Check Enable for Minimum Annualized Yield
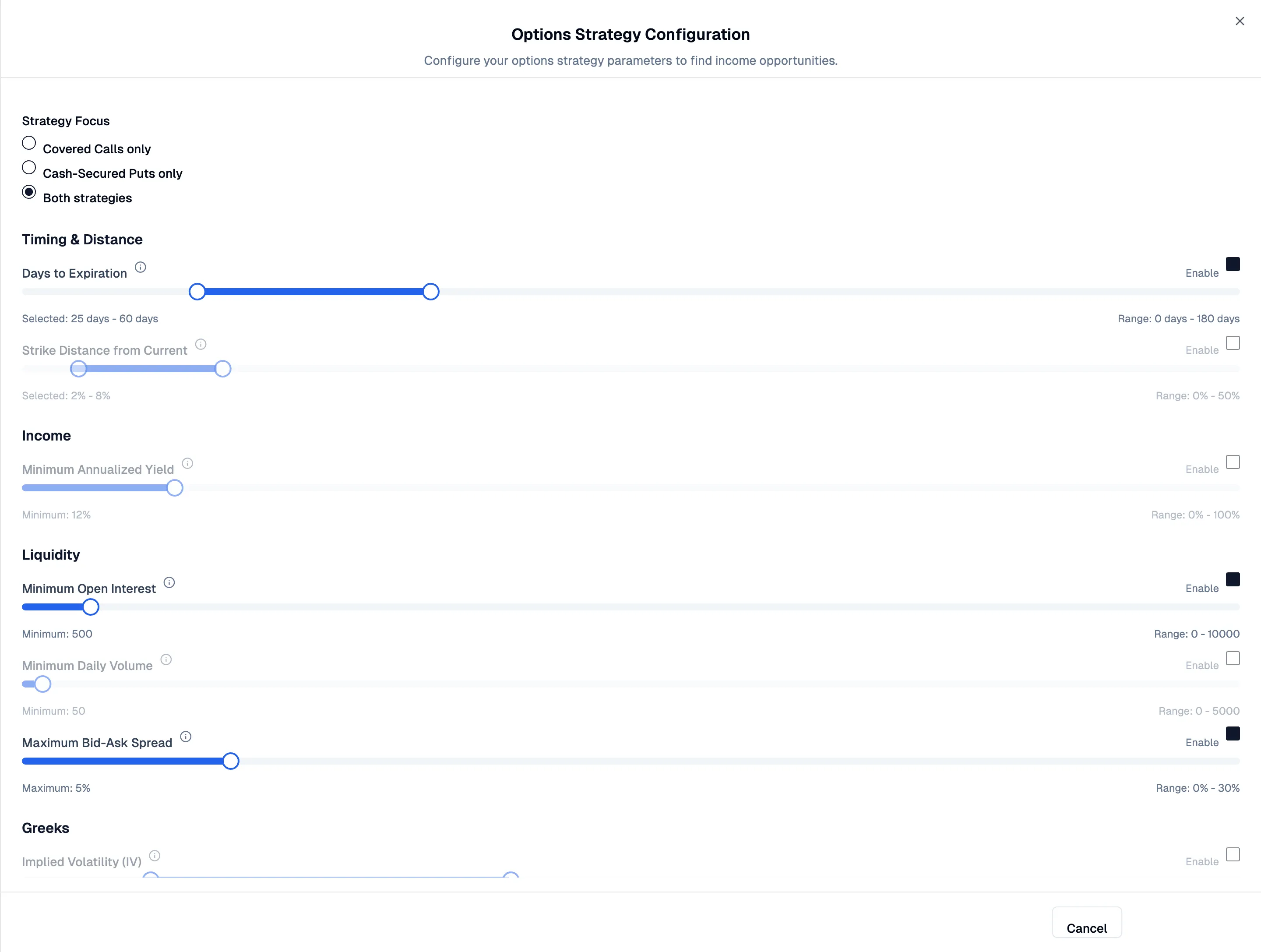The width and height of the screenshot is (1261, 952). tap(1233, 462)
